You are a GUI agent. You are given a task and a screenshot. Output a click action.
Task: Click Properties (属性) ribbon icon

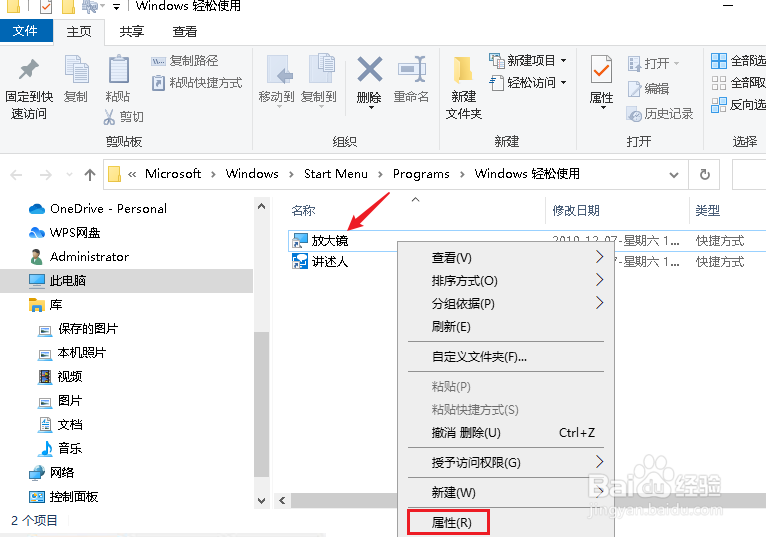(x=601, y=69)
